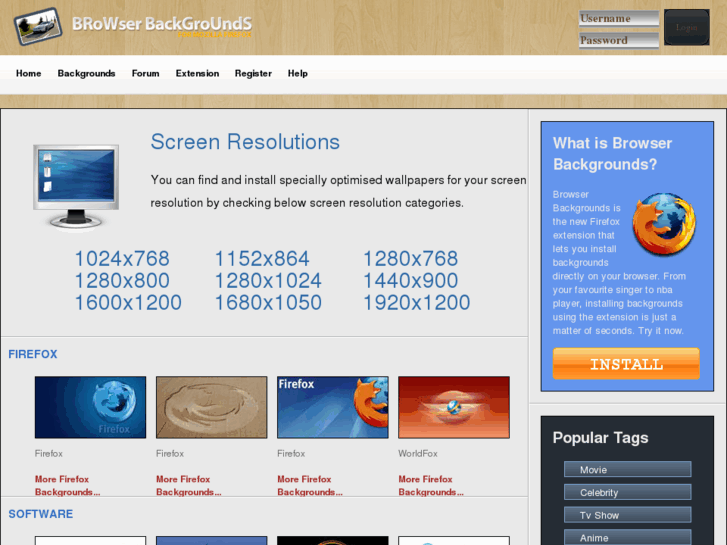Image resolution: width=727 pixels, height=545 pixels.
Task: Click the orange INSTALL button
Action: 626,364
